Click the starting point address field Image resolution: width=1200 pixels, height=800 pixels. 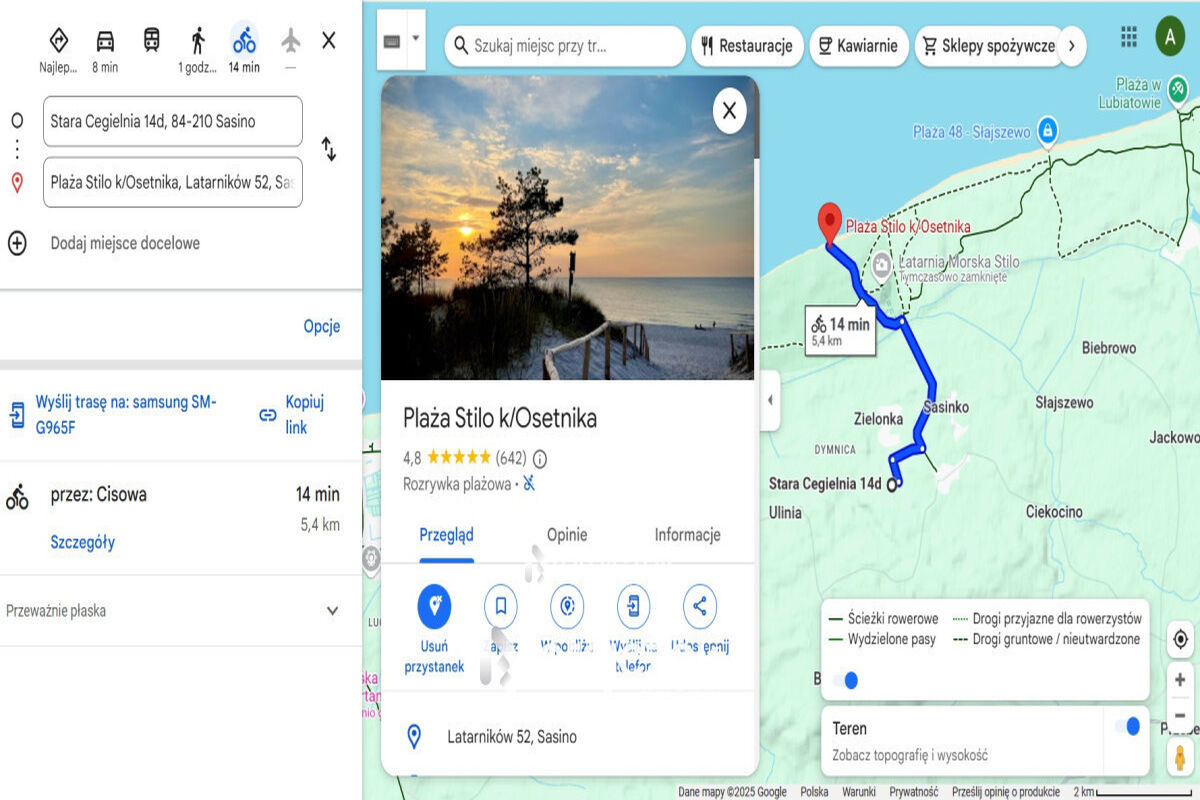point(172,122)
